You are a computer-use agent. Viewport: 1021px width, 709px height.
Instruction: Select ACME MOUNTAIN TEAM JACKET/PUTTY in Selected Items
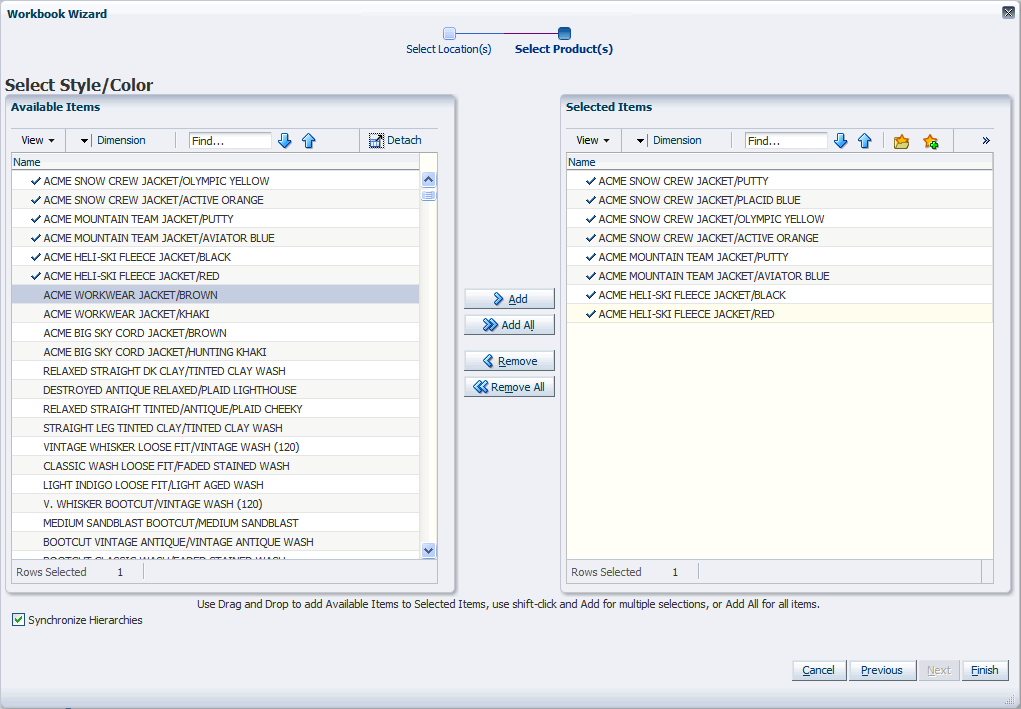pyautogui.click(x=779, y=257)
